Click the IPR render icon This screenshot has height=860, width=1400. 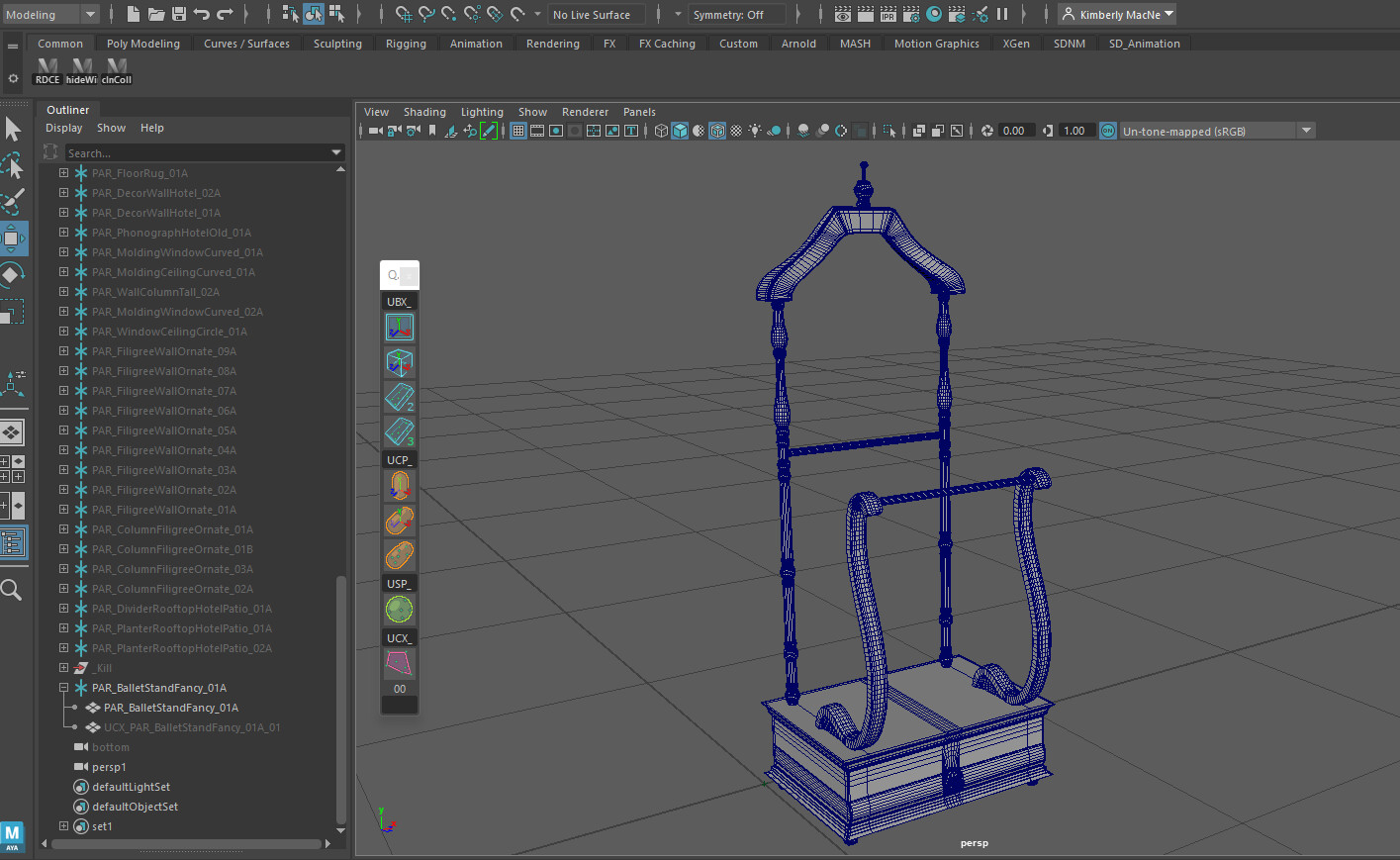[888, 14]
